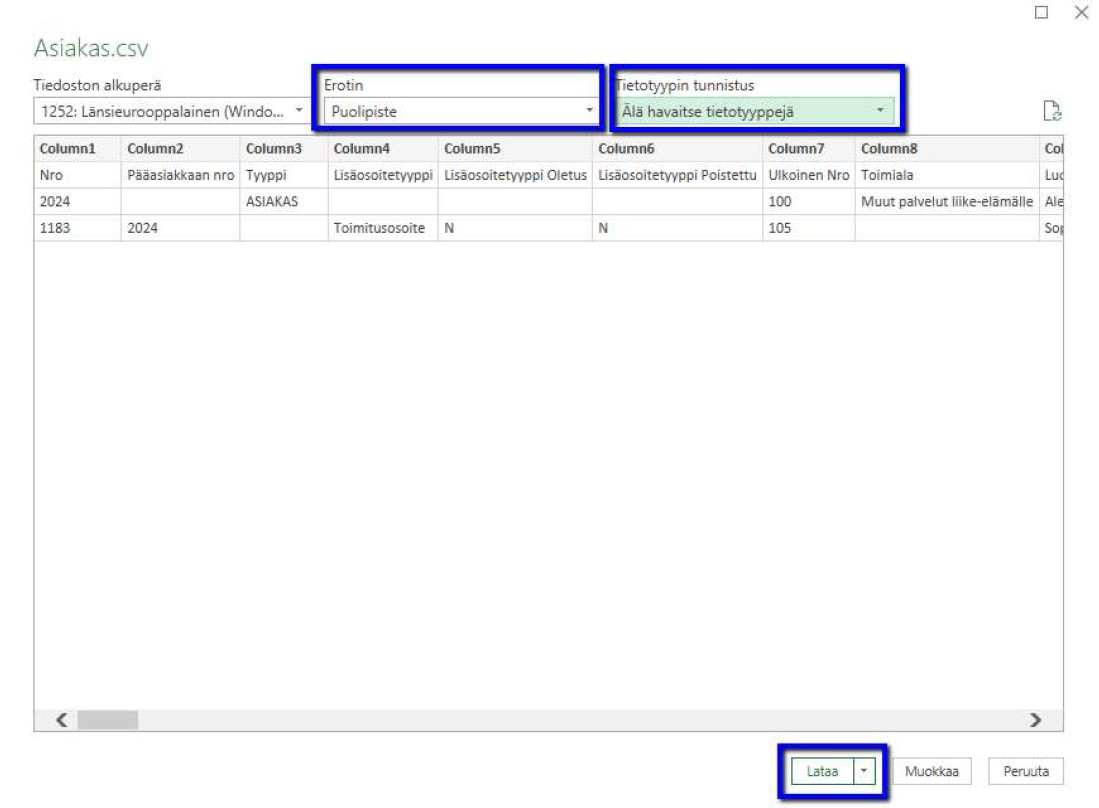Click the horizontal scrollbar thumb
1099x808 pixels.
pos(108,720)
